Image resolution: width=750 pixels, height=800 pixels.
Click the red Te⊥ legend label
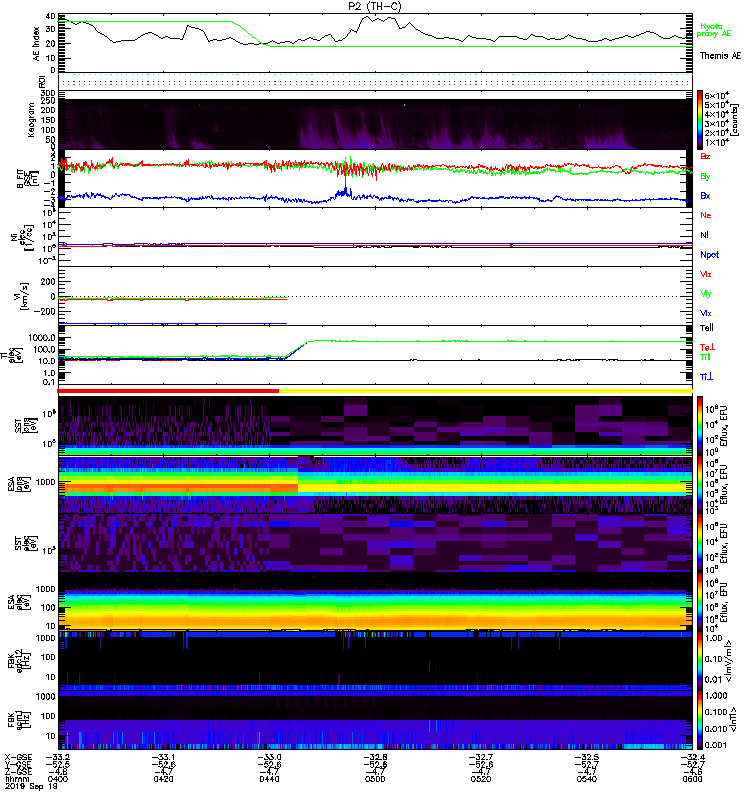(x=707, y=347)
